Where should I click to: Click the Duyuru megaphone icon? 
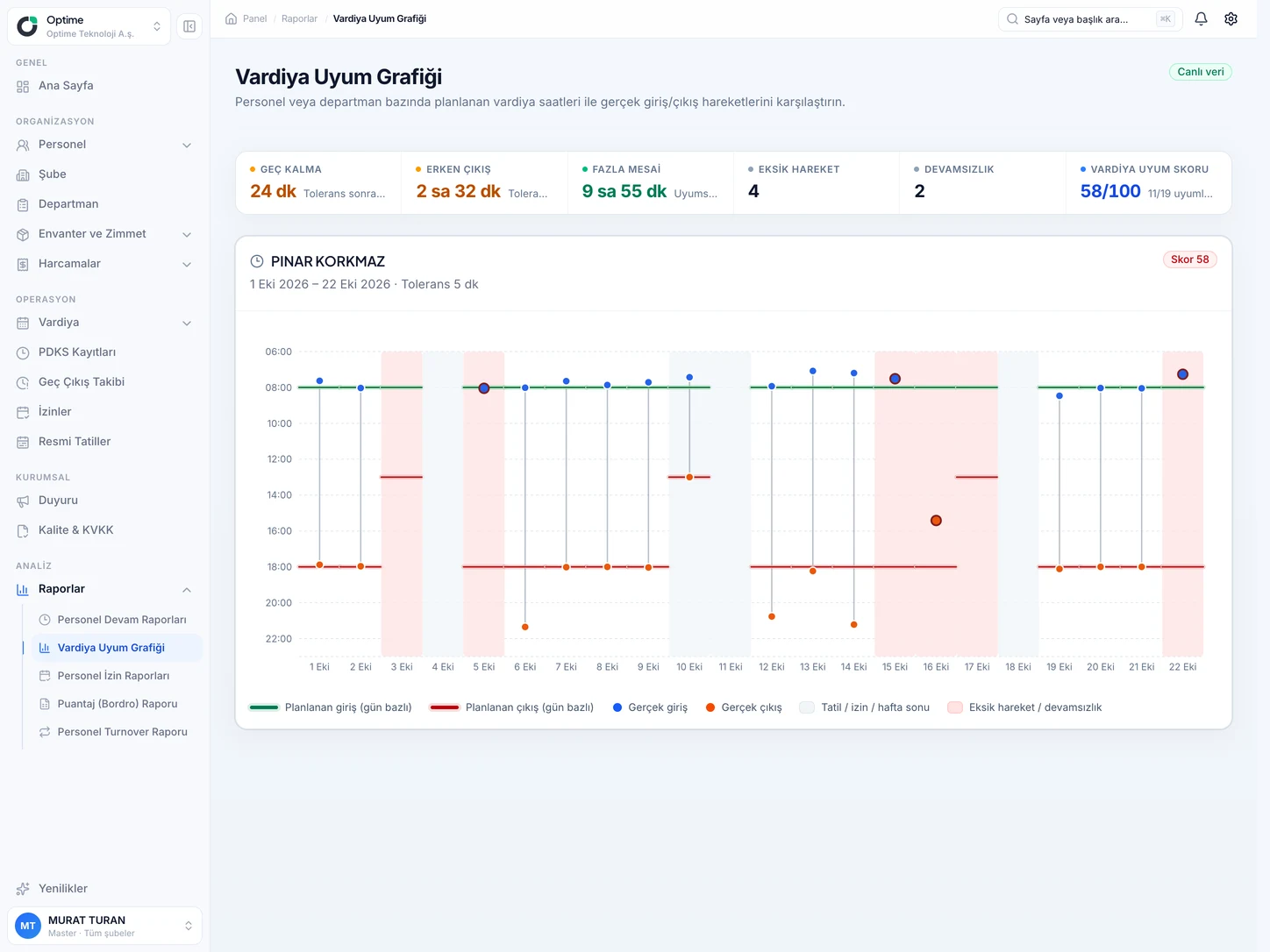(x=23, y=501)
